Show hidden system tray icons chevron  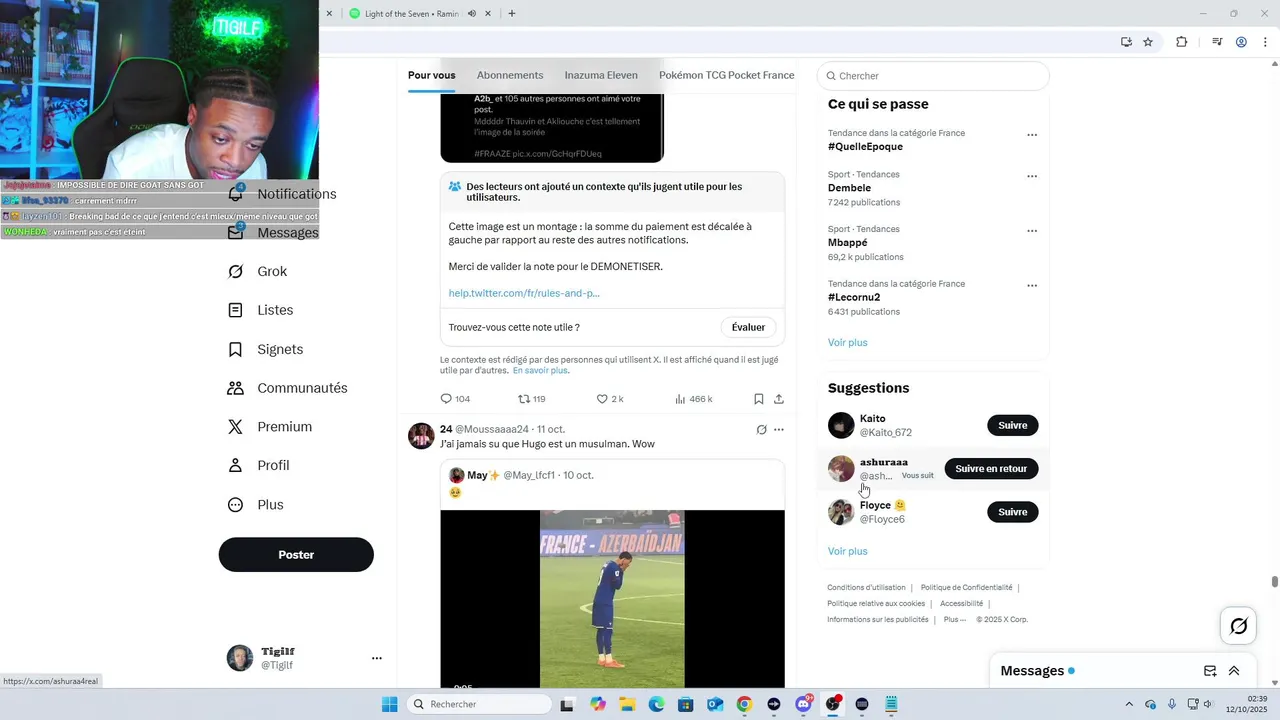[1129, 704]
